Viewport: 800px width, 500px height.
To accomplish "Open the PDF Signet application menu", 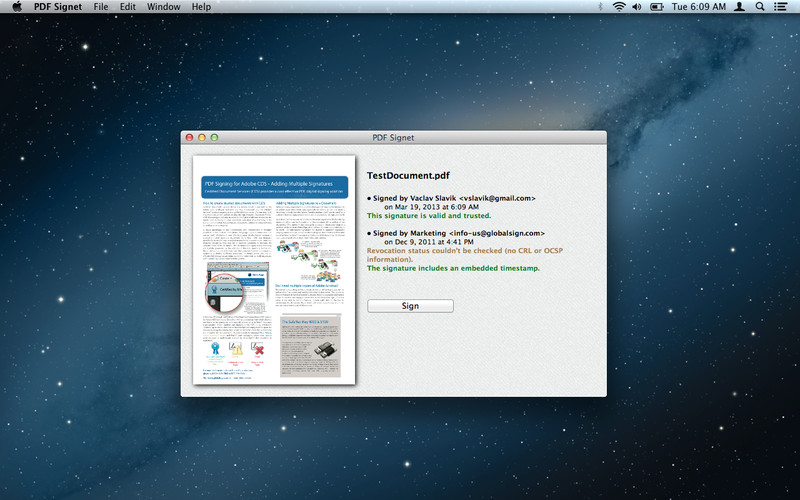I will click(x=58, y=7).
